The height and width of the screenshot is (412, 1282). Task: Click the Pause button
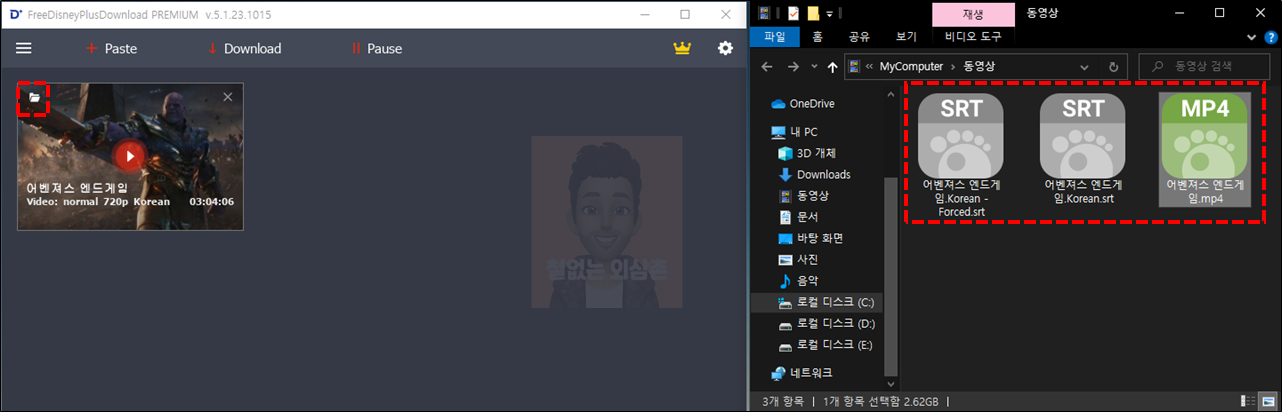click(377, 48)
